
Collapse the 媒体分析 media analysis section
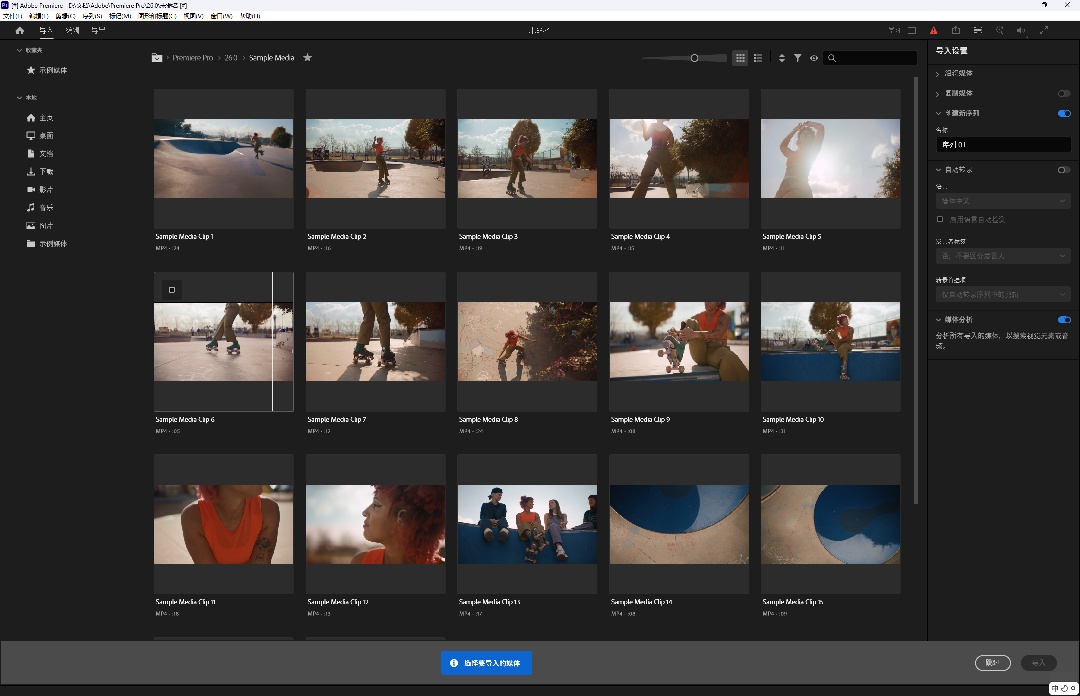click(938, 320)
